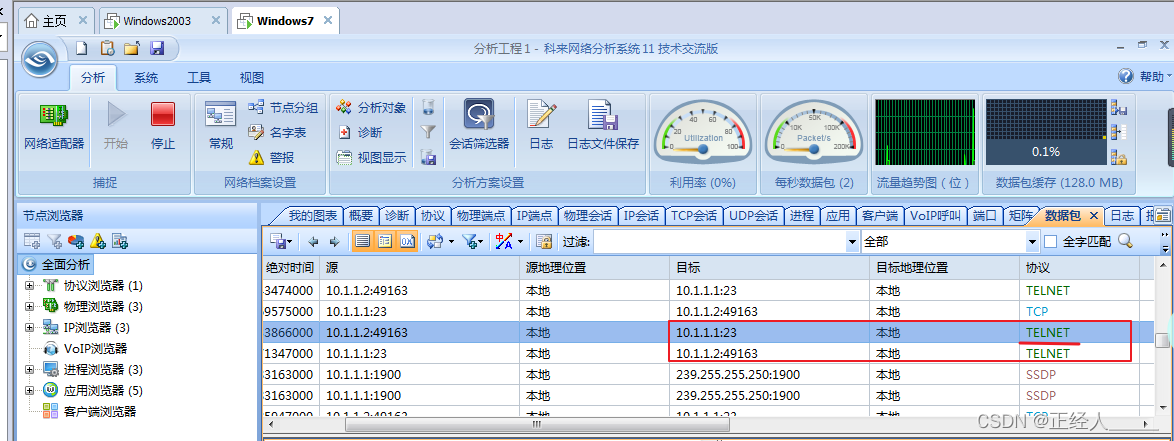Image resolution: width=1174 pixels, height=441 pixels.
Task: Open the 过滤 filter text dropdown arrow
Action: (x=852, y=242)
